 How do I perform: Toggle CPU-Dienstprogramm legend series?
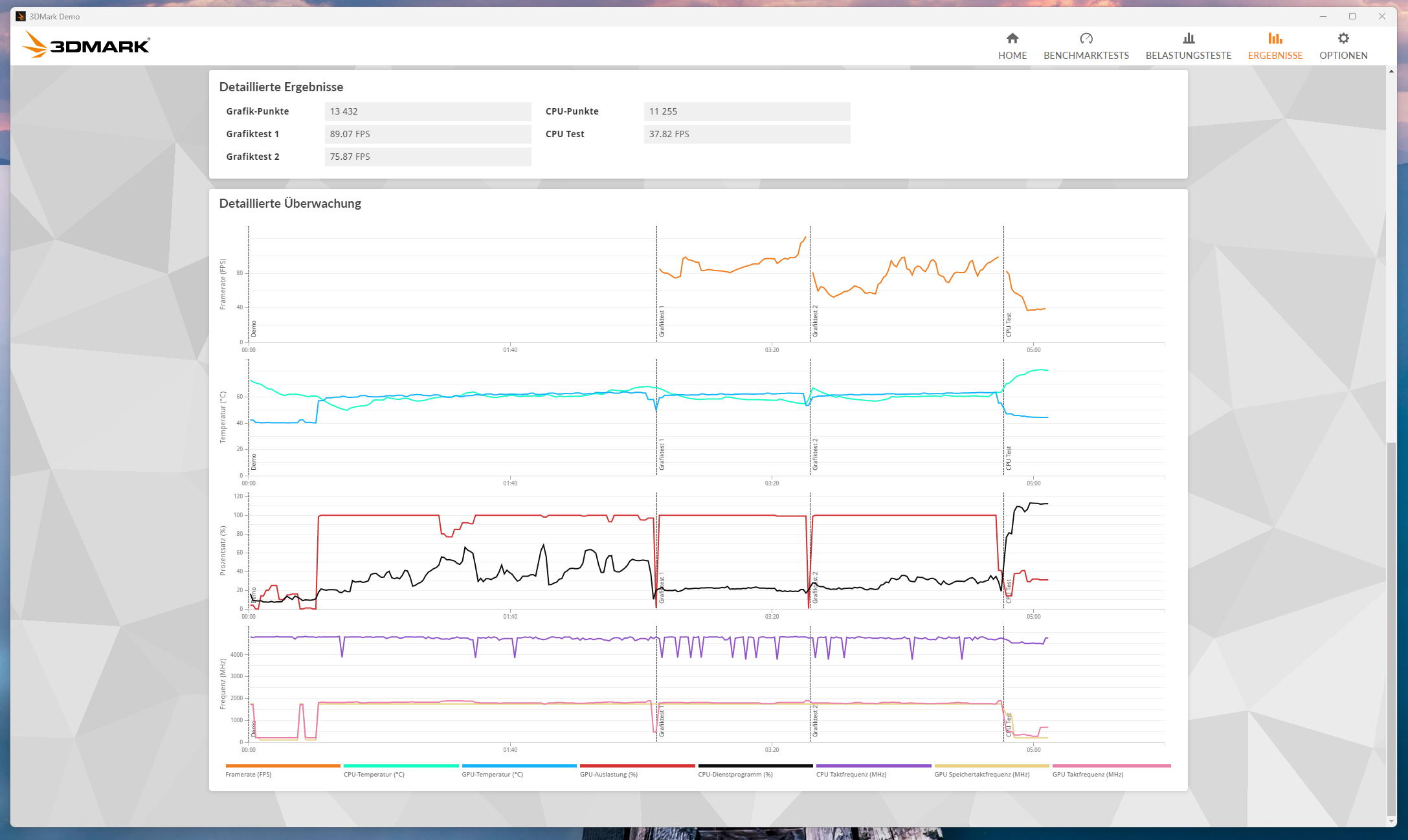click(735, 774)
